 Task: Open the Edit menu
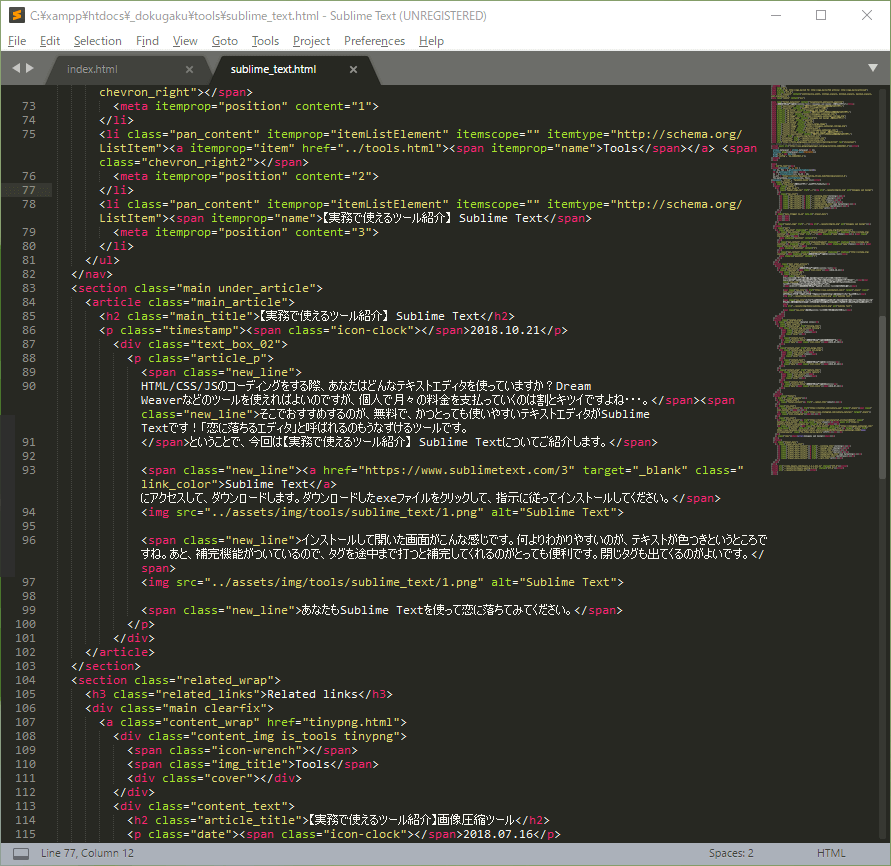tap(49, 41)
